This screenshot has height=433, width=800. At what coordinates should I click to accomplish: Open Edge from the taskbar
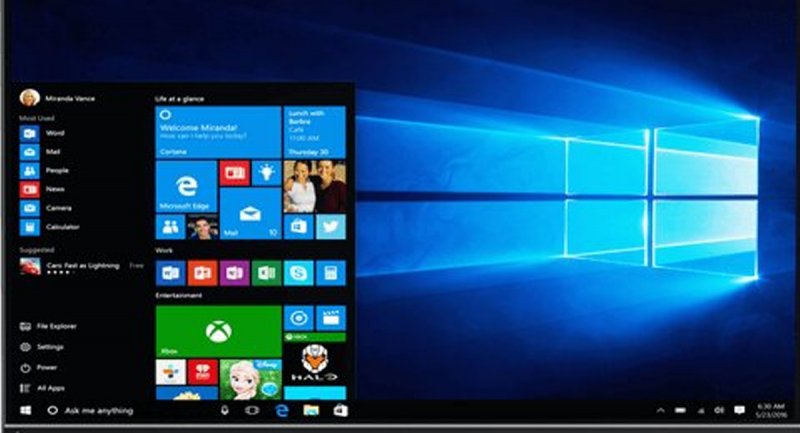tap(282, 411)
